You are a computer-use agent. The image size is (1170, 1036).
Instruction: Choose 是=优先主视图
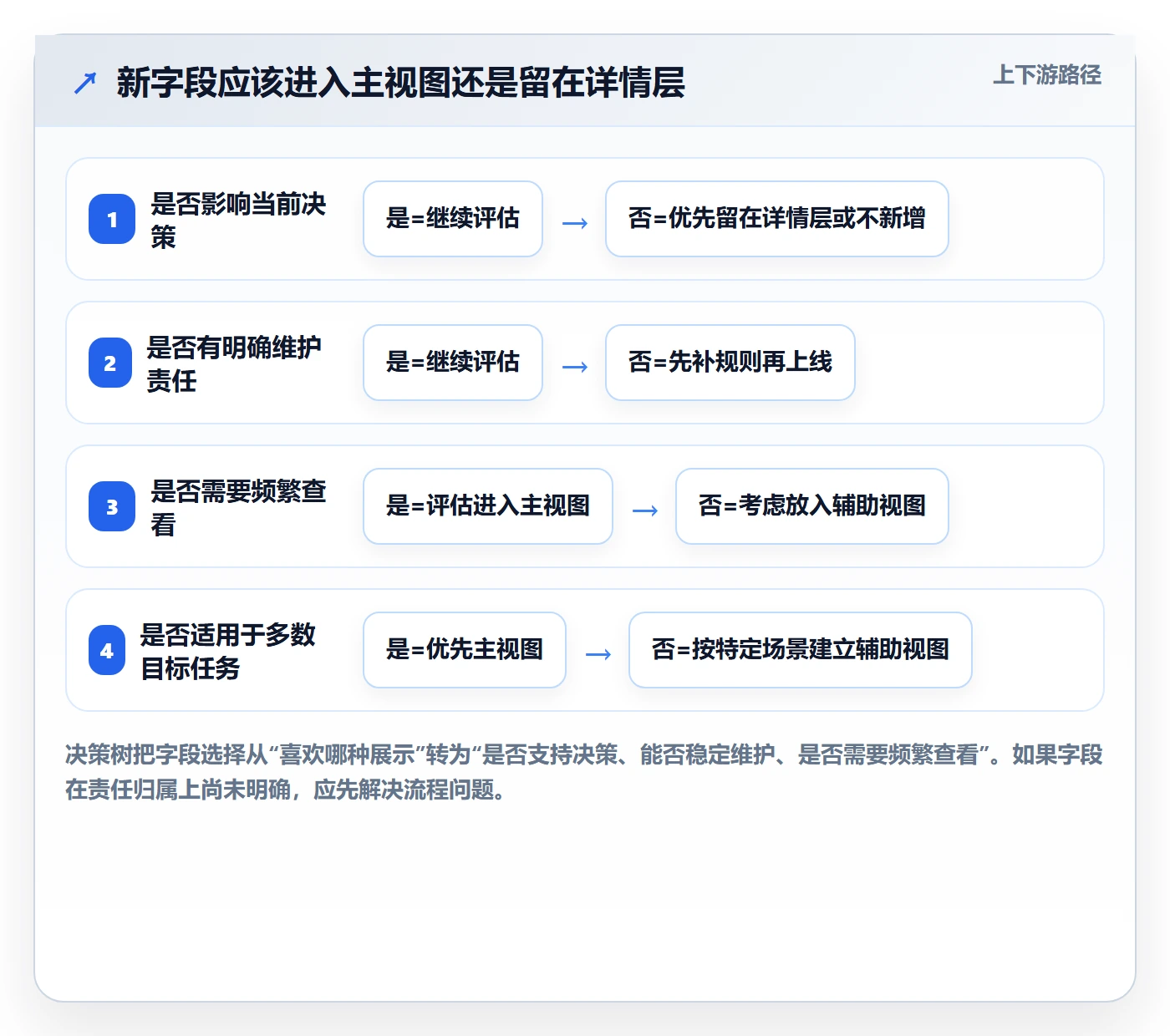point(465,650)
